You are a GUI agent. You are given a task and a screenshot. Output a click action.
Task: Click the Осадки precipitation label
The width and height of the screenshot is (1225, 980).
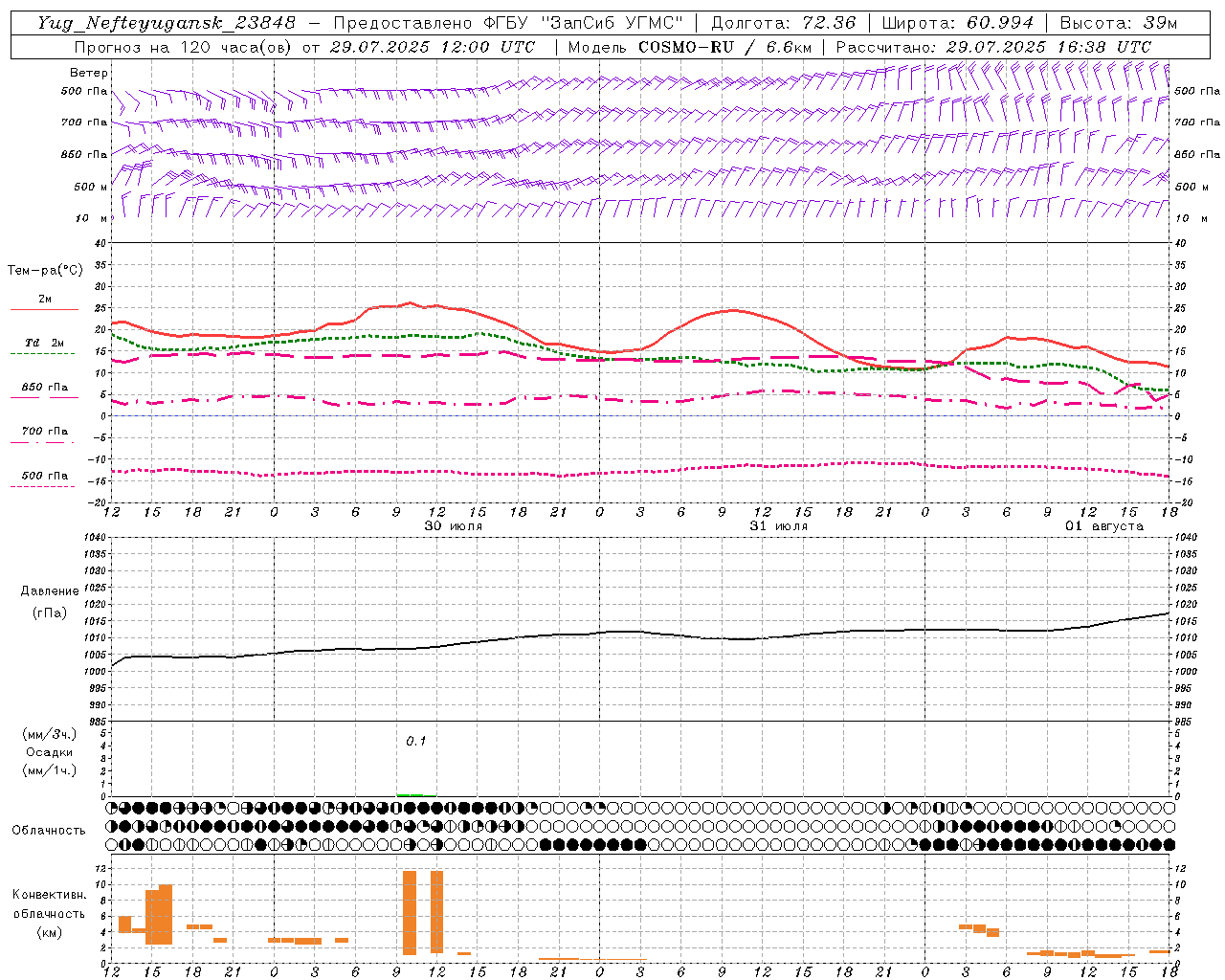50,752
